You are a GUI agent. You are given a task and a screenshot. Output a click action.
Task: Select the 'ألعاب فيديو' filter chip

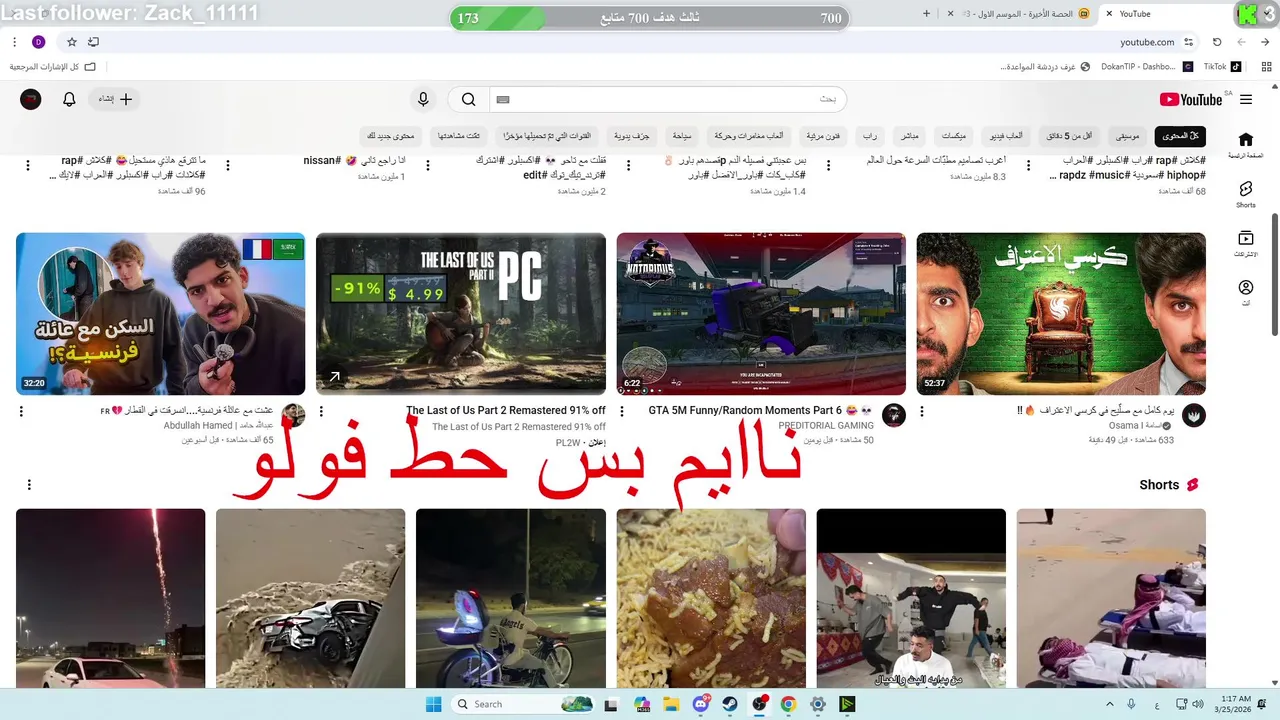[x=1007, y=135]
